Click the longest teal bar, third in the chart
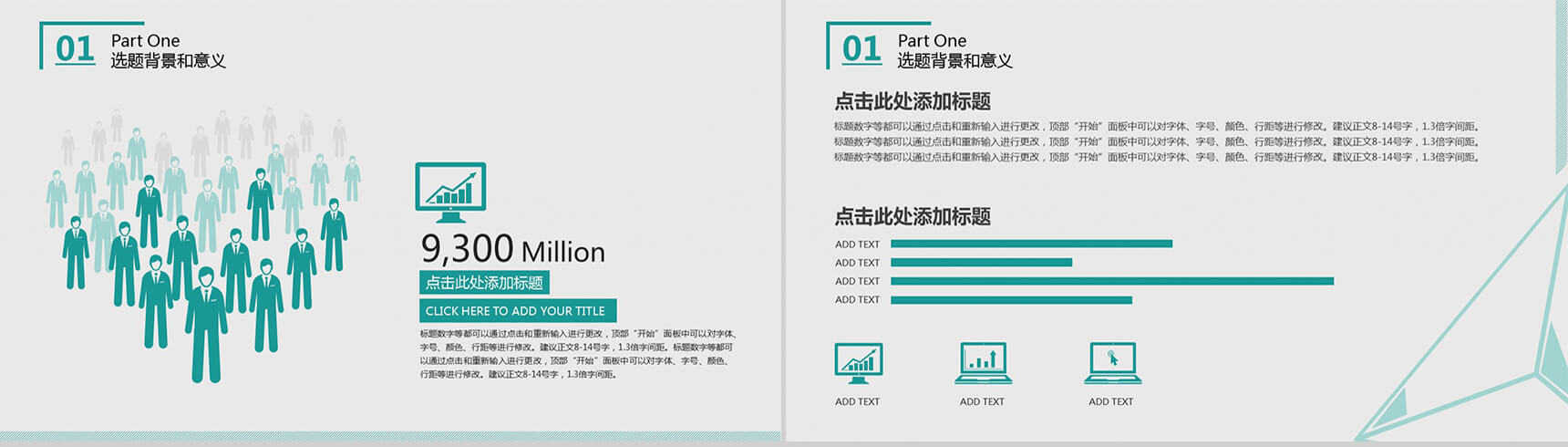 pyautogui.click(x=1112, y=281)
